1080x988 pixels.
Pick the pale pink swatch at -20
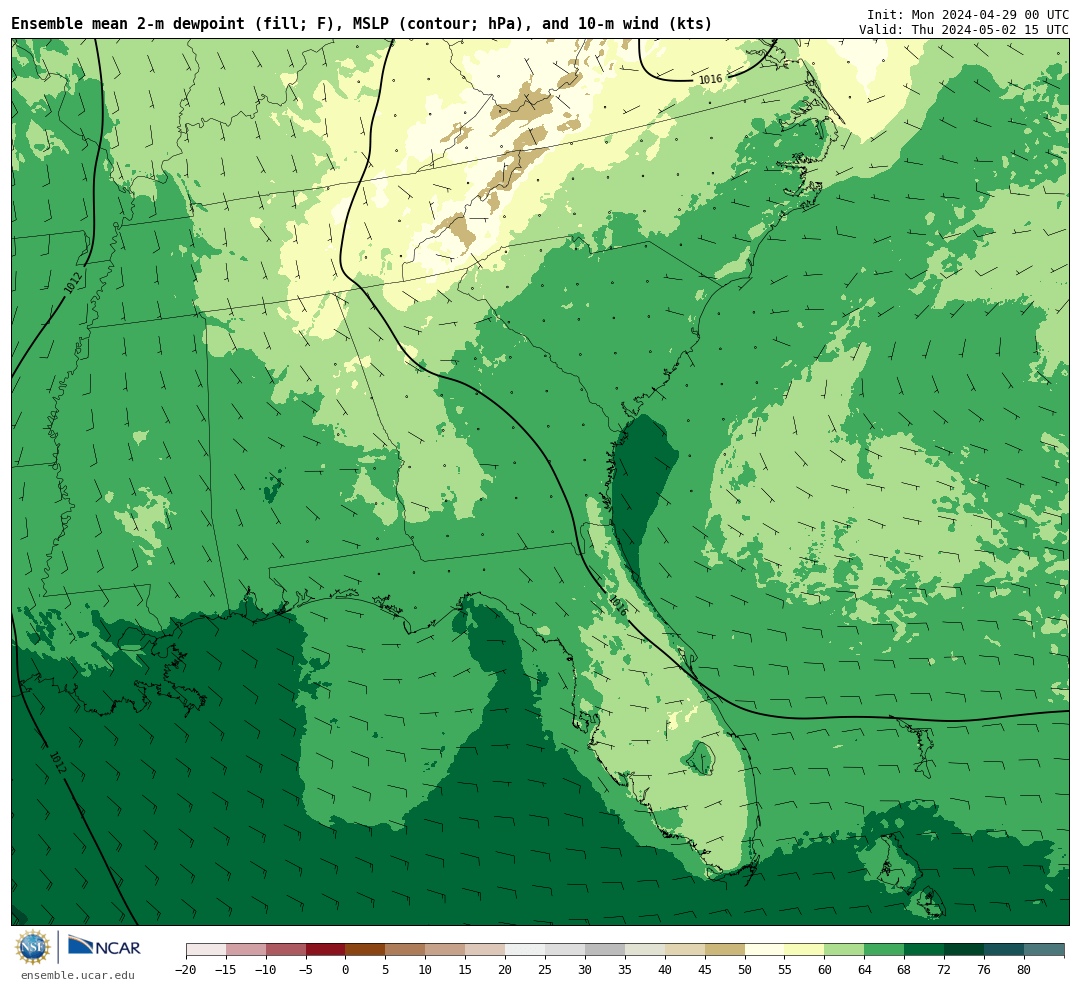pos(206,950)
